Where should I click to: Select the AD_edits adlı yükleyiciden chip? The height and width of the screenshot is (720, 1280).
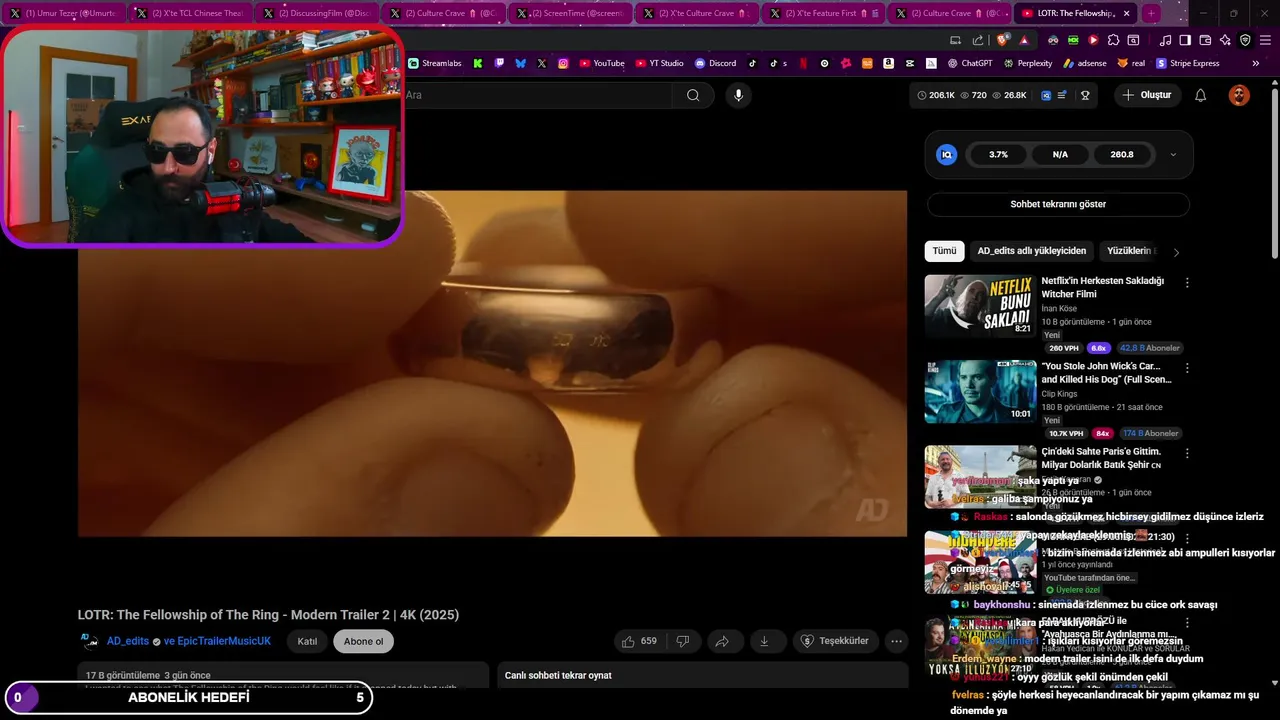1031,251
